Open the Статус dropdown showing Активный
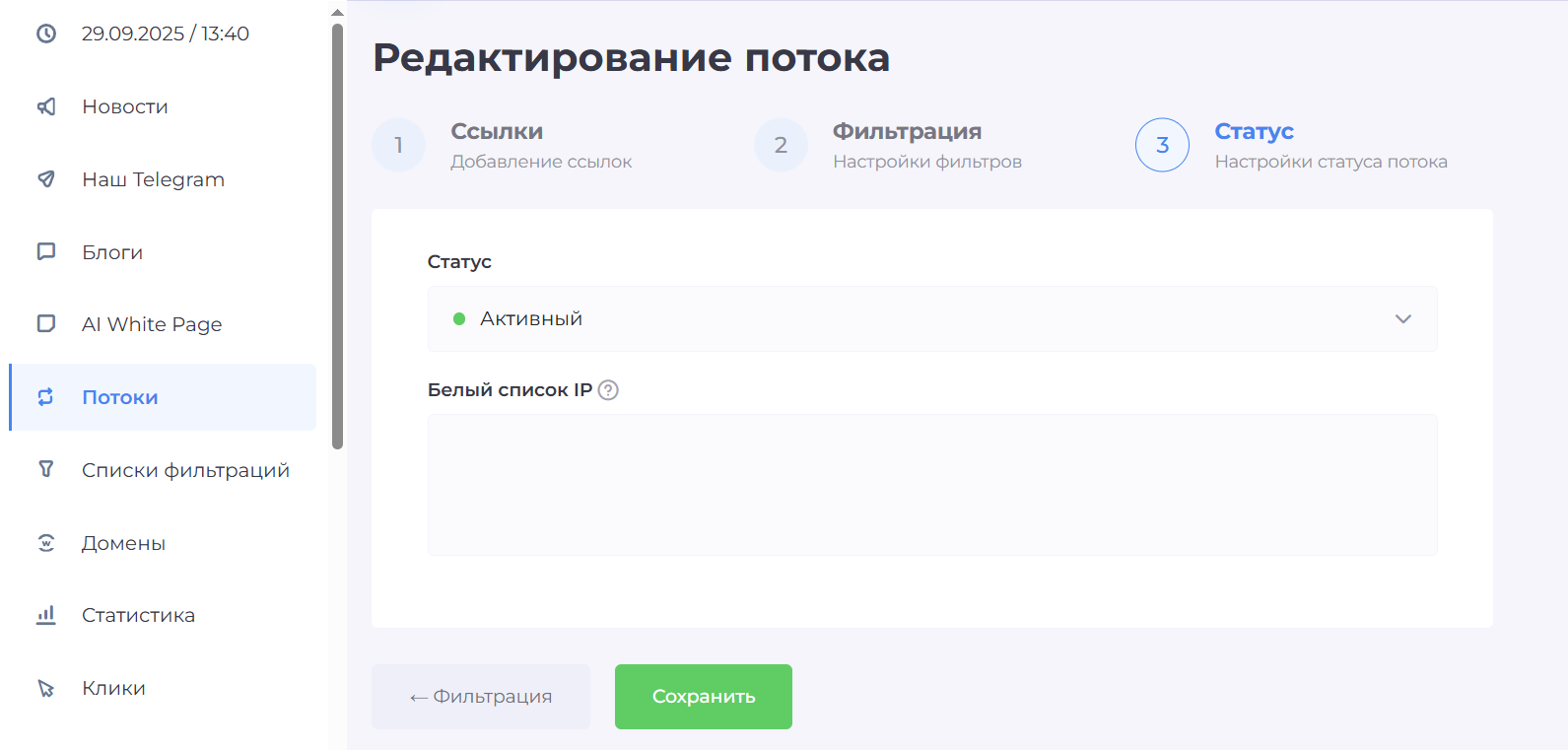The width and height of the screenshot is (1568, 750). click(930, 319)
